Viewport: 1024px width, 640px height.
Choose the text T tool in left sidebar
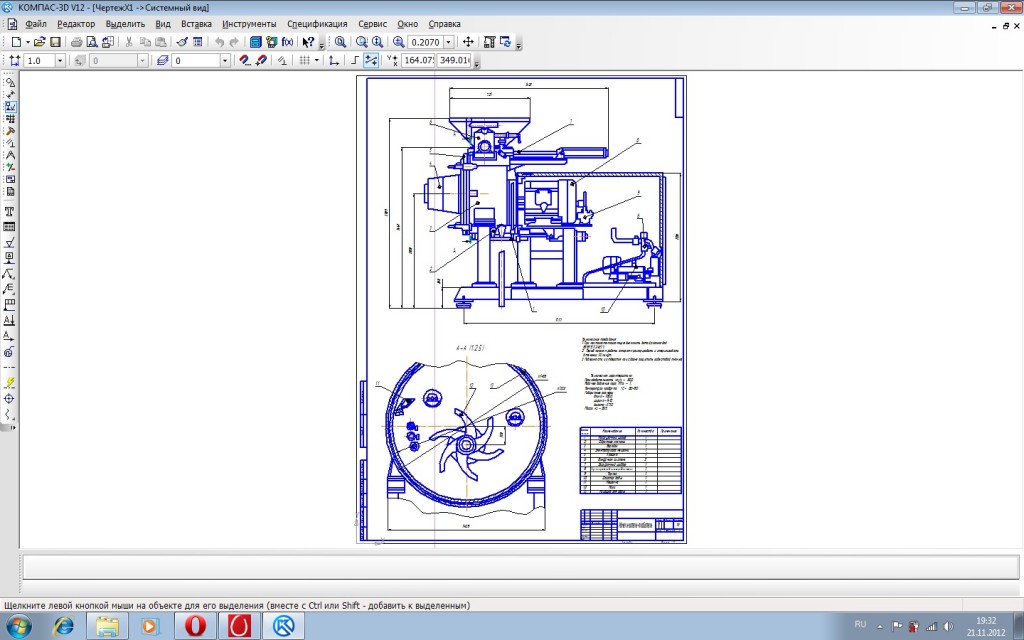pos(10,212)
